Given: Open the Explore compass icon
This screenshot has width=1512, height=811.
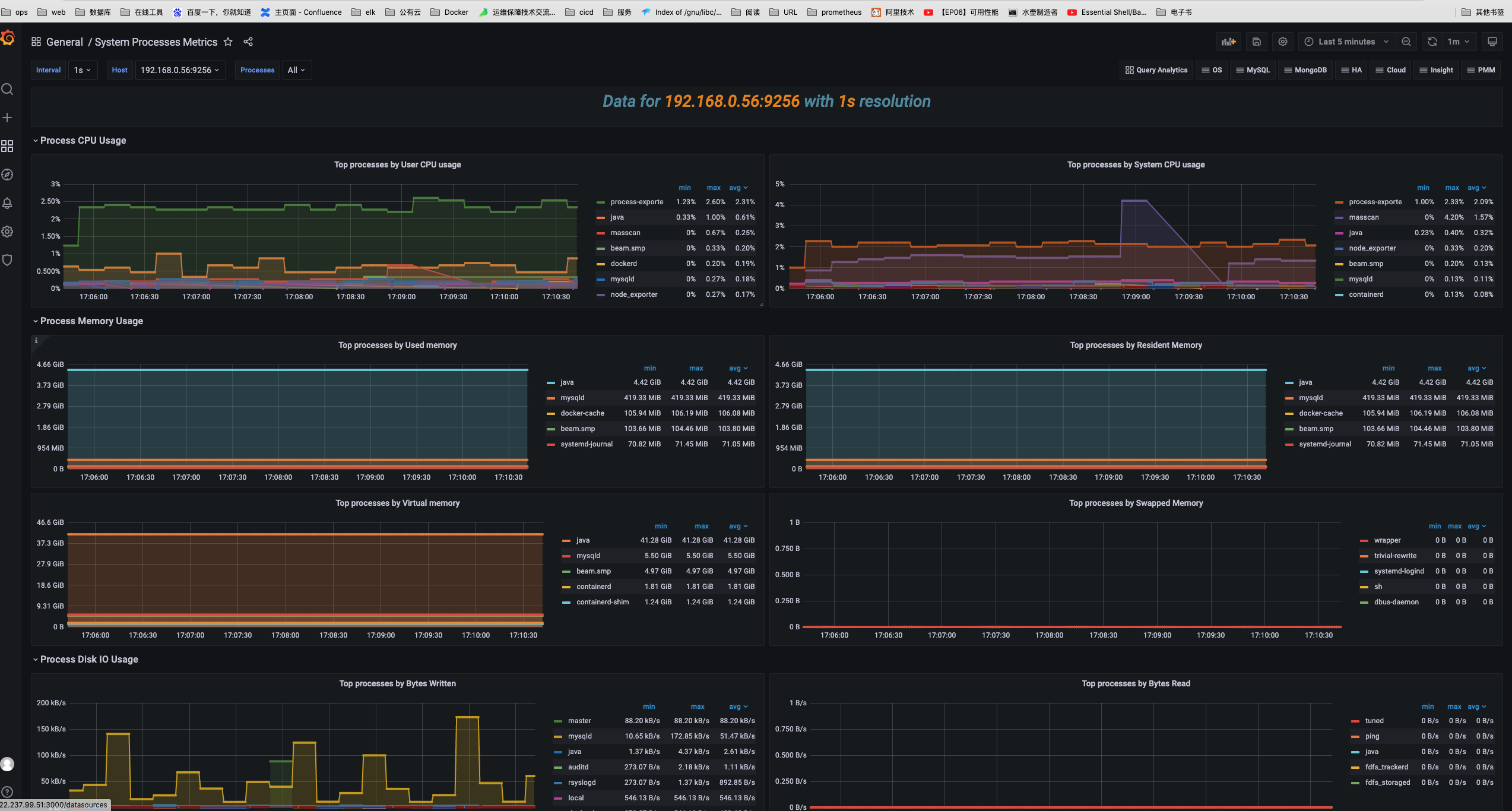Looking at the screenshot, I should (x=7, y=175).
